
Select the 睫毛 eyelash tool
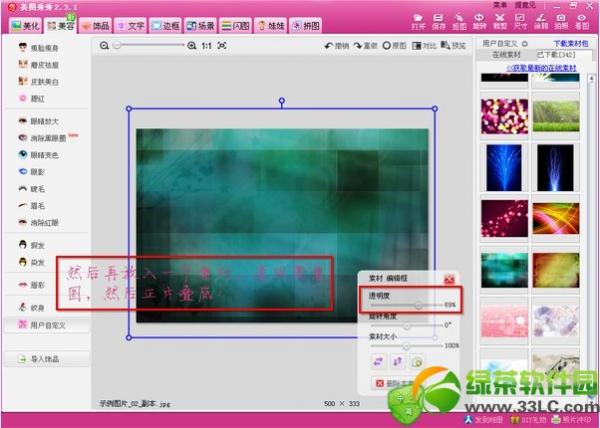32,189
